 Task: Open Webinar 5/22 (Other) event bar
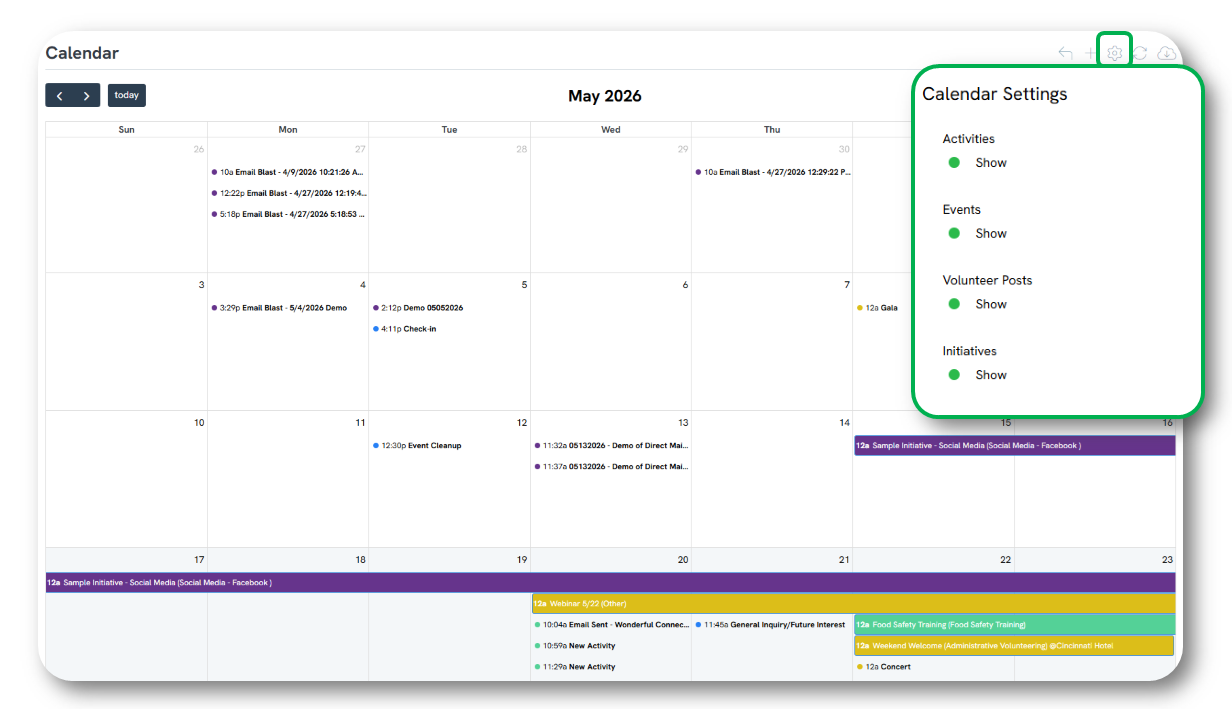(854, 603)
